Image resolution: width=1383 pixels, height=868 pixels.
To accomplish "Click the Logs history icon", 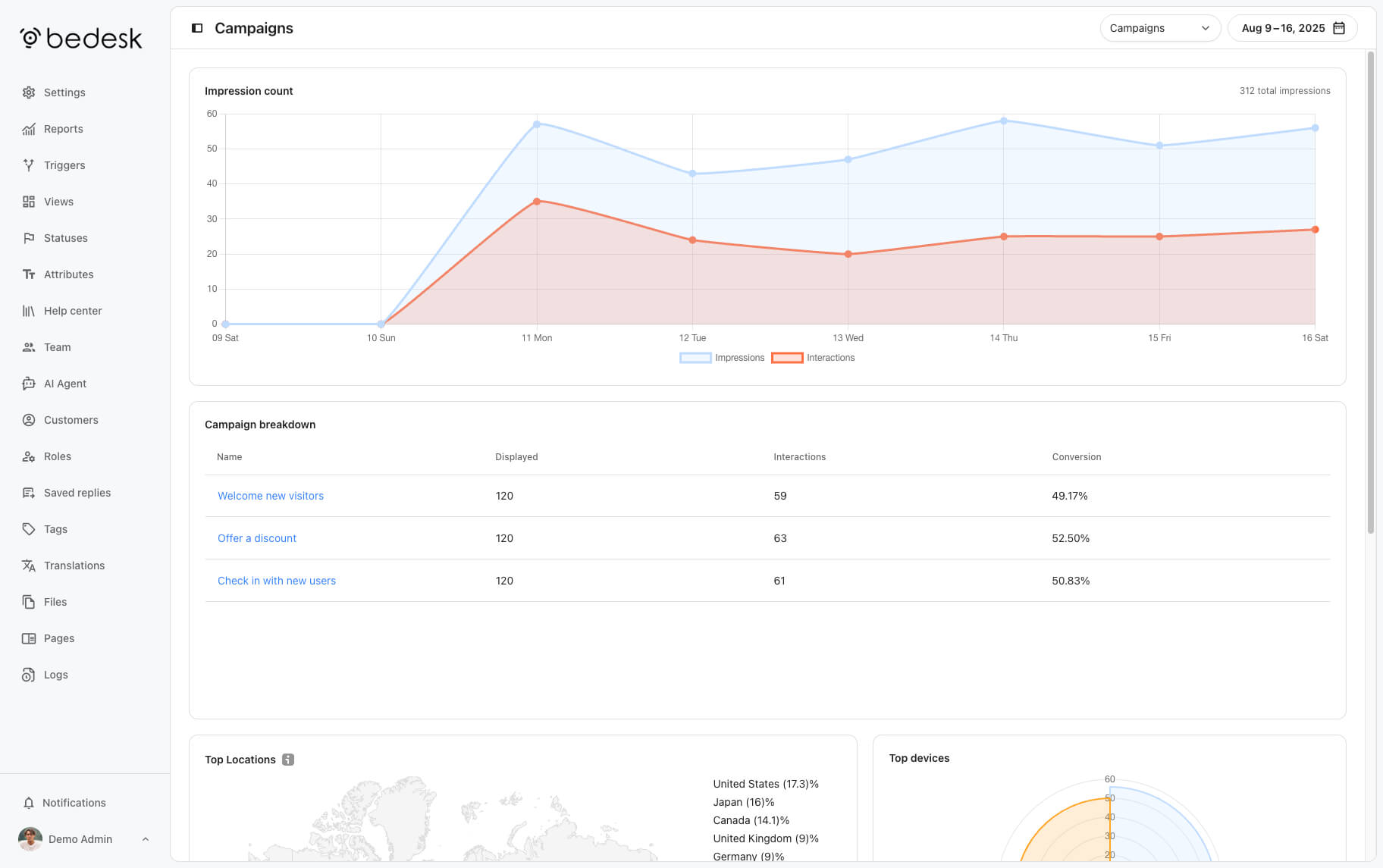I will click(29, 675).
